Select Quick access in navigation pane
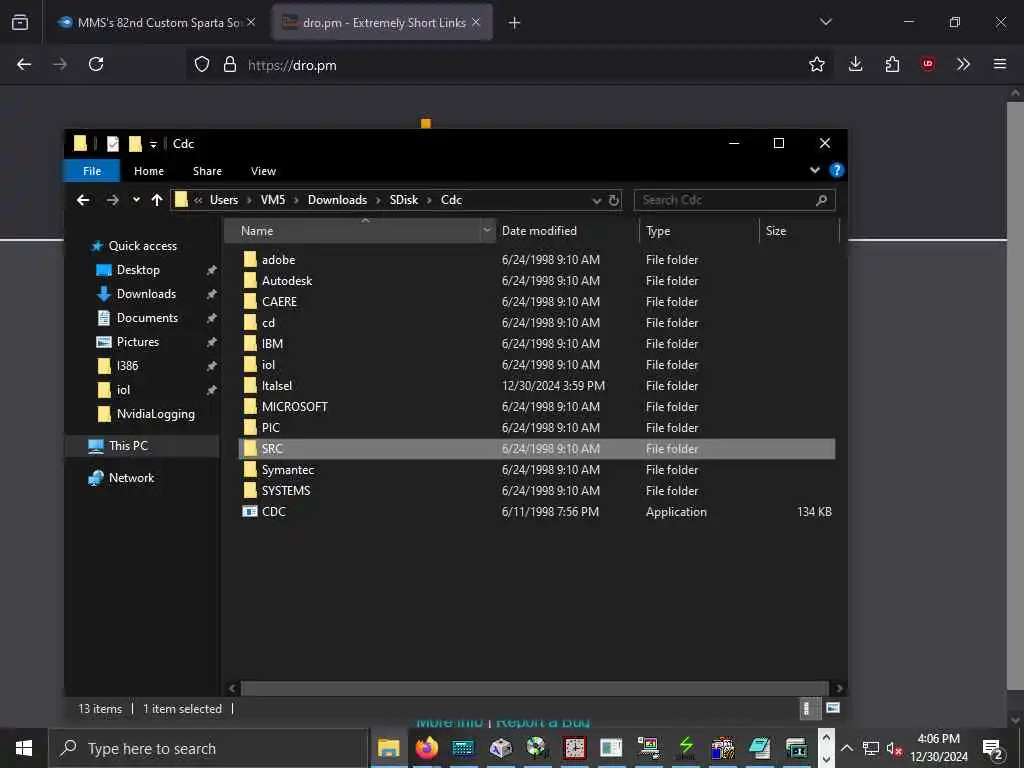 pos(142,246)
